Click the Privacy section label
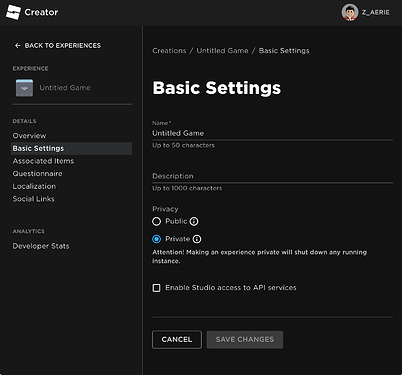The width and height of the screenshot is (402, 375). pyautogui.click(x=165, y=209)
